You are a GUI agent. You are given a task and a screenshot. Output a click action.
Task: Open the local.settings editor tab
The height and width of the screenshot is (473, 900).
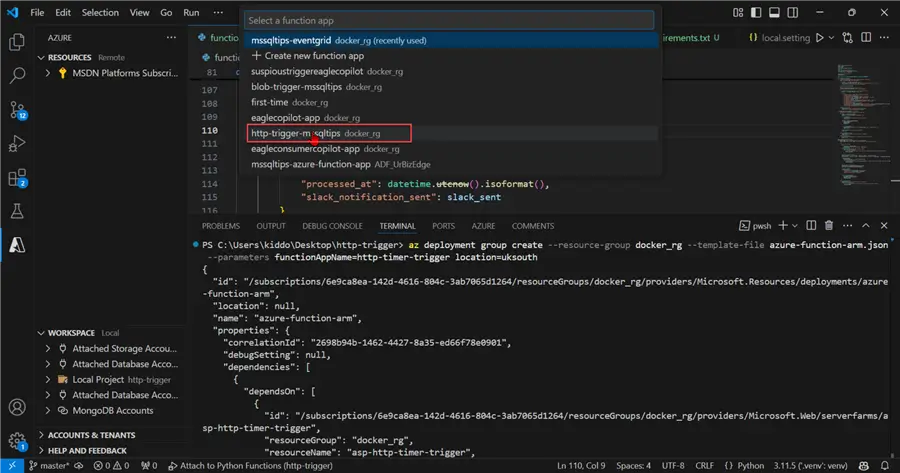click(x=779, y=38)
